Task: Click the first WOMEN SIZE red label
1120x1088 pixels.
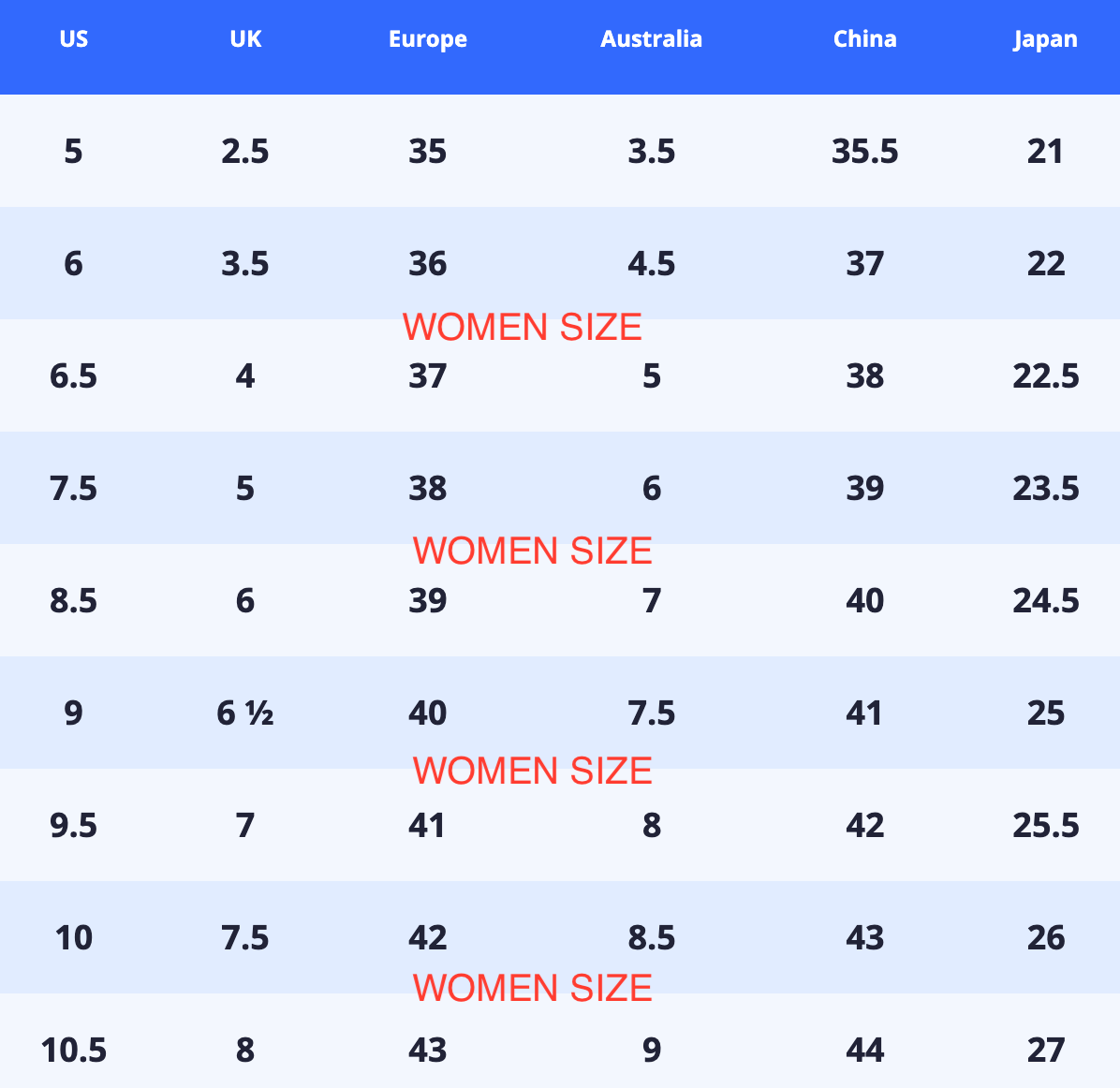Action: [x=523, y=327]
